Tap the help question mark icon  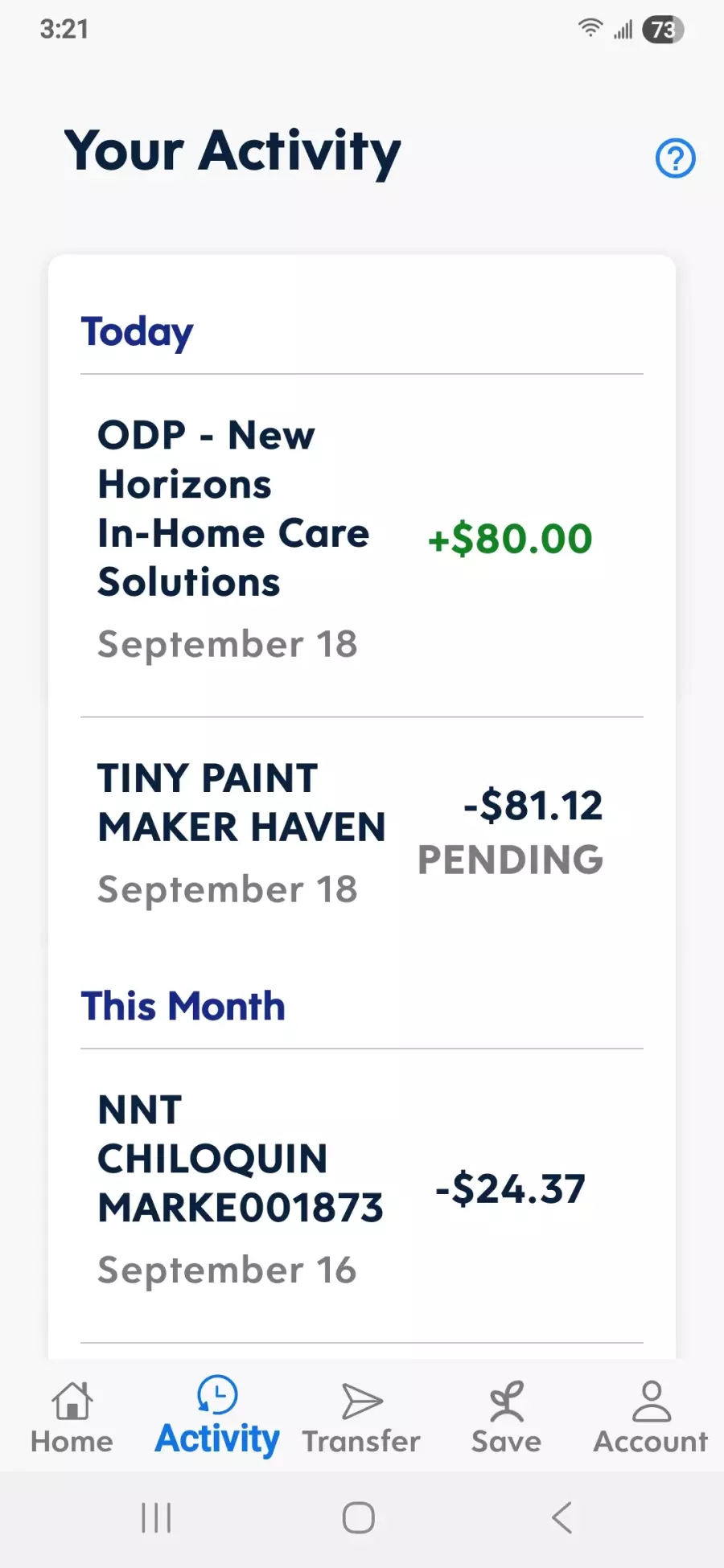pos(675,158)
